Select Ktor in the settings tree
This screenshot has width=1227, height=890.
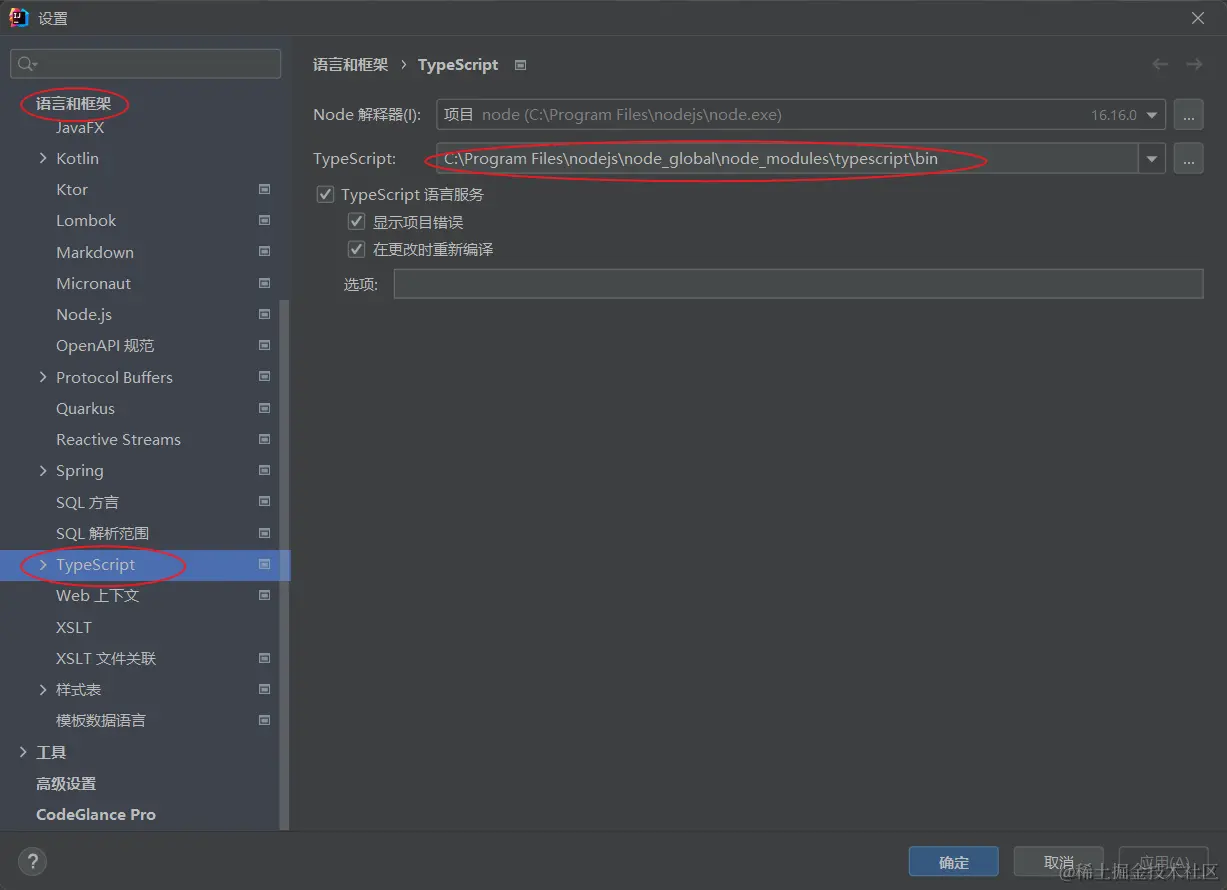coord(72,189)
